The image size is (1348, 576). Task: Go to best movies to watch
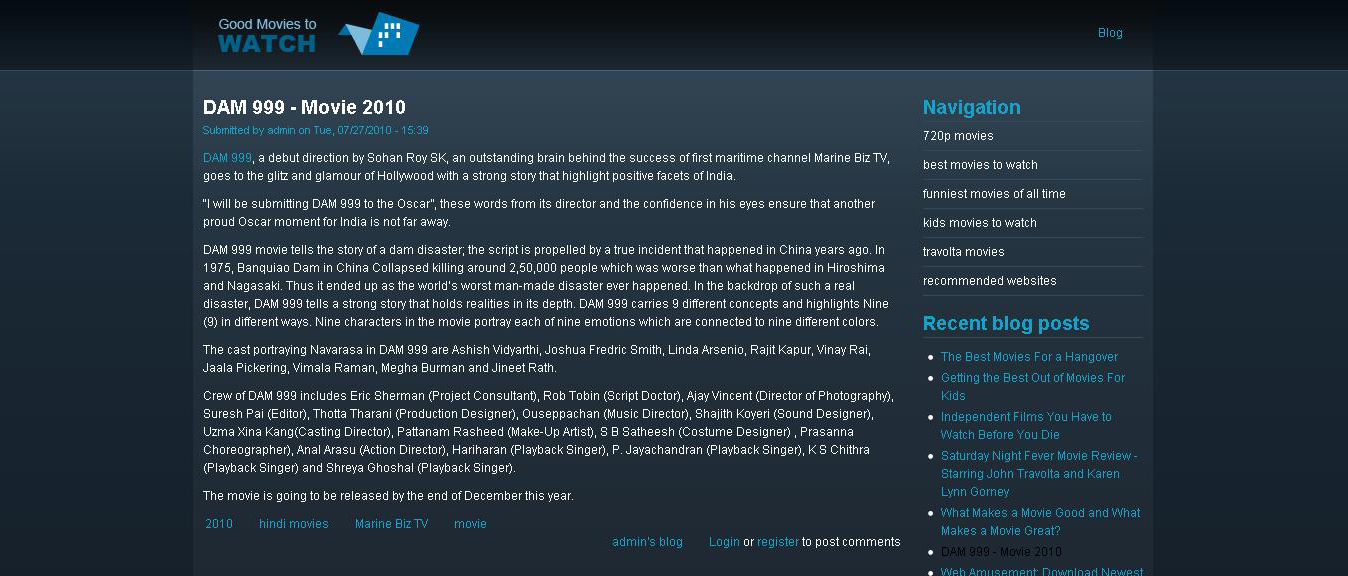click(980, 165)
